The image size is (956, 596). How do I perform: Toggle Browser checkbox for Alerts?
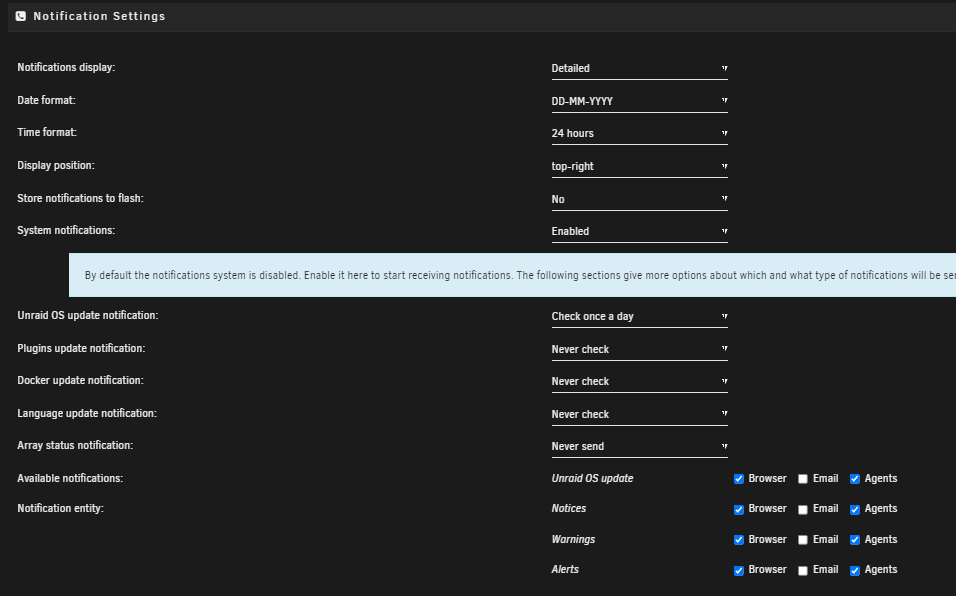pos(739,570)
